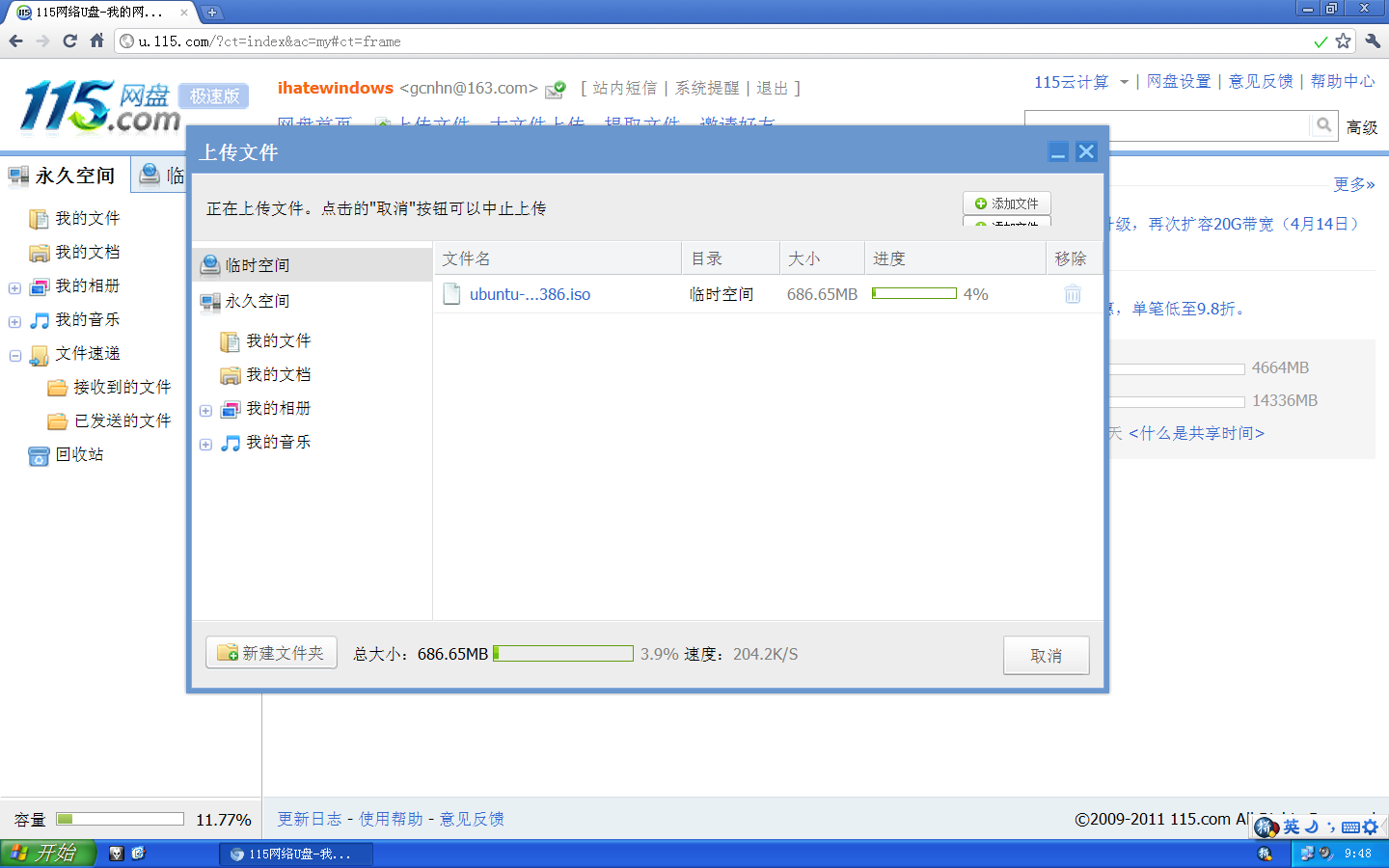
Task: Click the 文件速递 folder icon in sidebar
Action: click(x=39, y=355)
